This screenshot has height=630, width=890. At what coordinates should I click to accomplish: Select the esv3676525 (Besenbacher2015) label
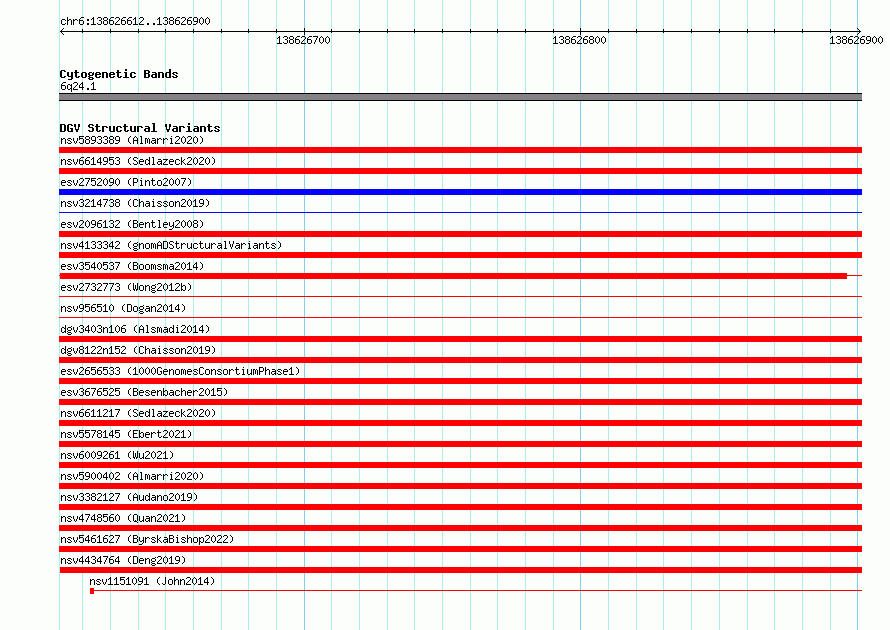[144, 392]
